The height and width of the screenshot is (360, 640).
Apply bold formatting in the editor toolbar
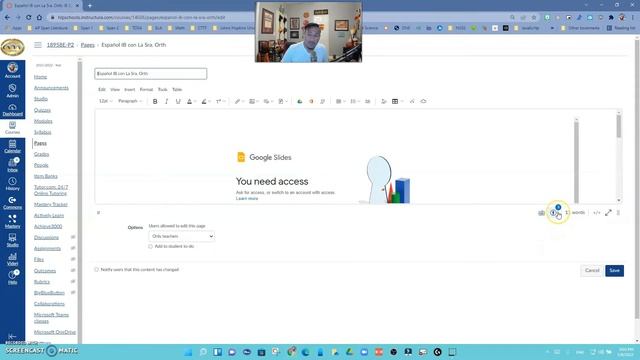(x=155, y=101)
